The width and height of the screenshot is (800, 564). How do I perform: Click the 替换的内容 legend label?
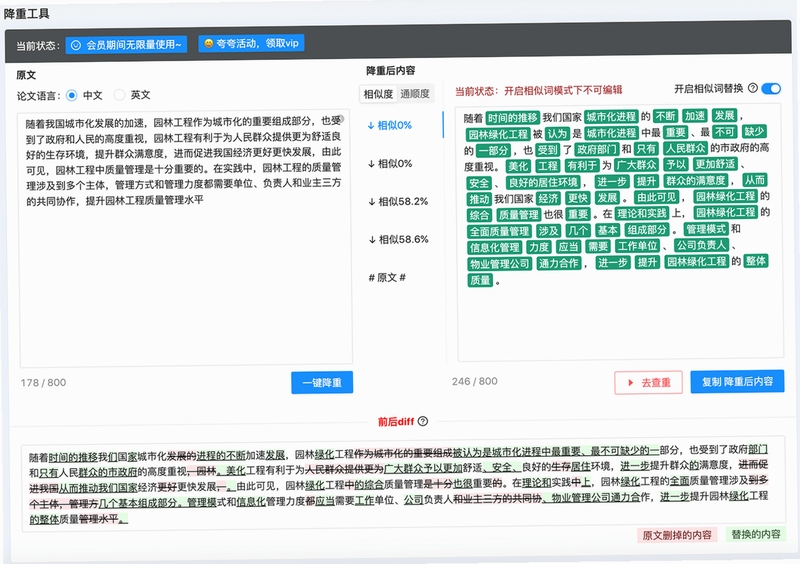756,534
